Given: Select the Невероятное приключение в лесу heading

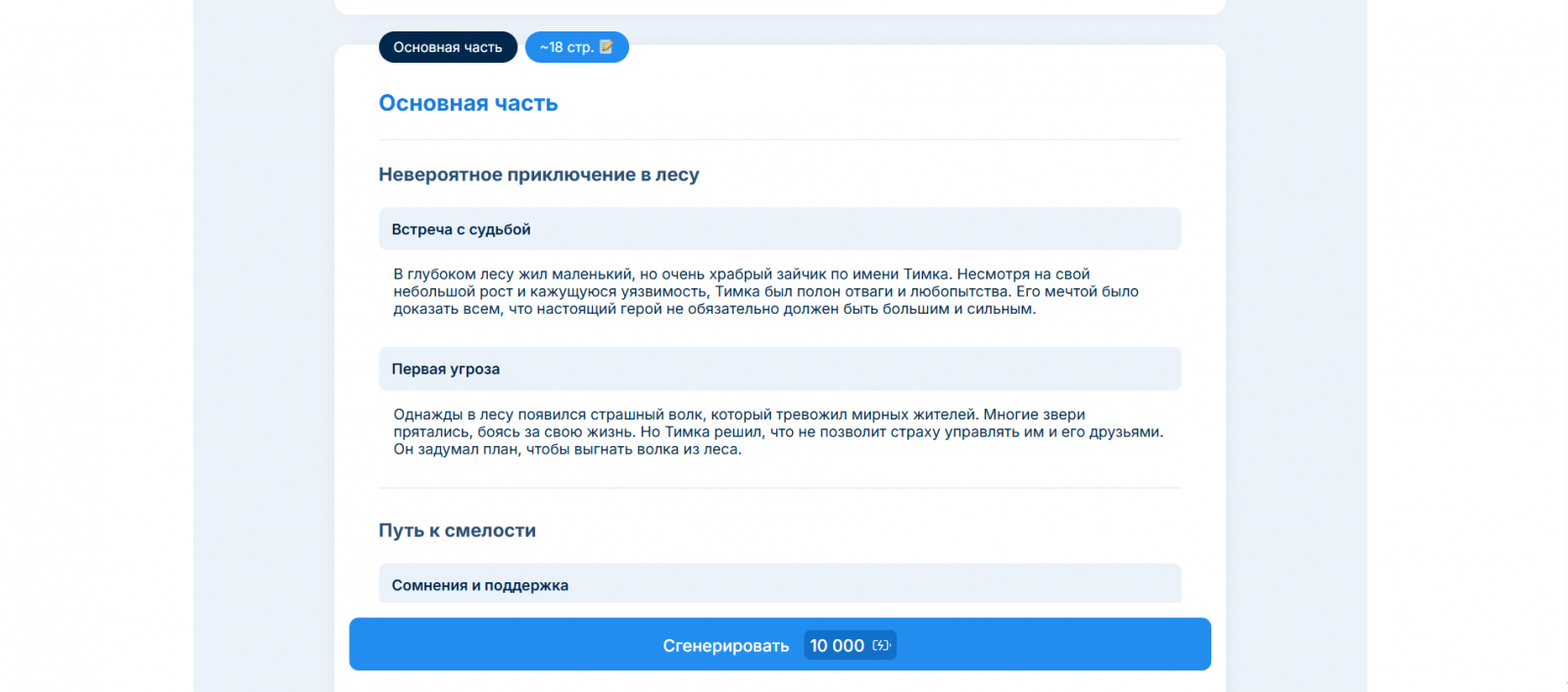Looking at the screenshot, I should [539, 174].
